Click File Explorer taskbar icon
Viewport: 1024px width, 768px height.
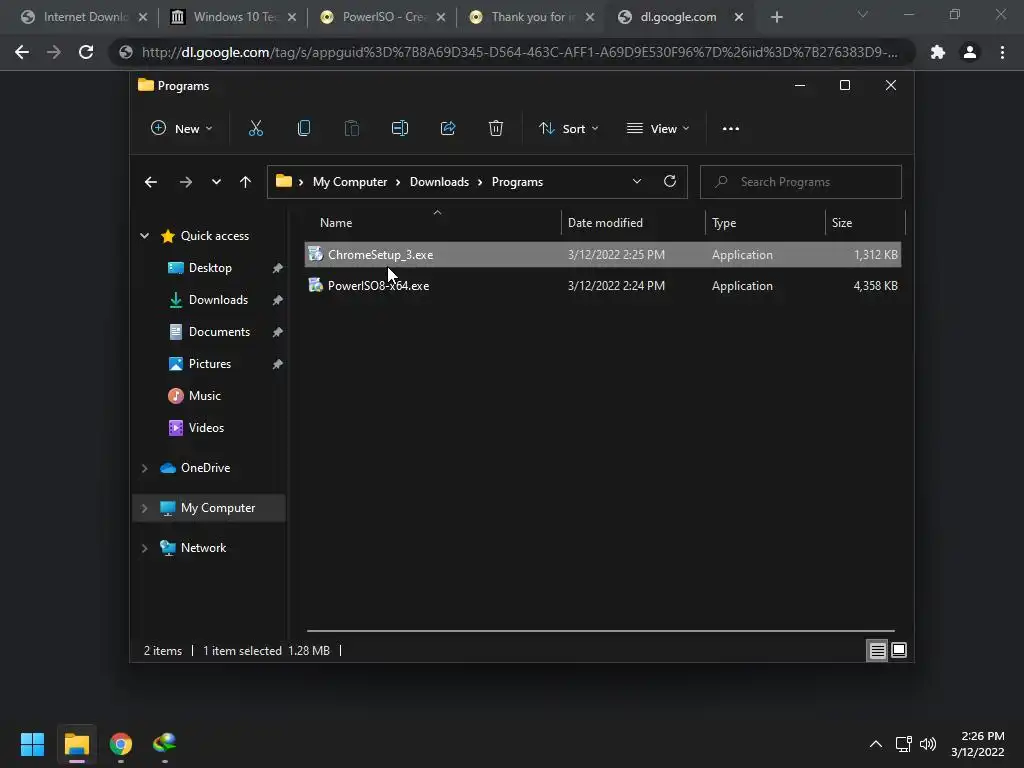click(76, 744)
